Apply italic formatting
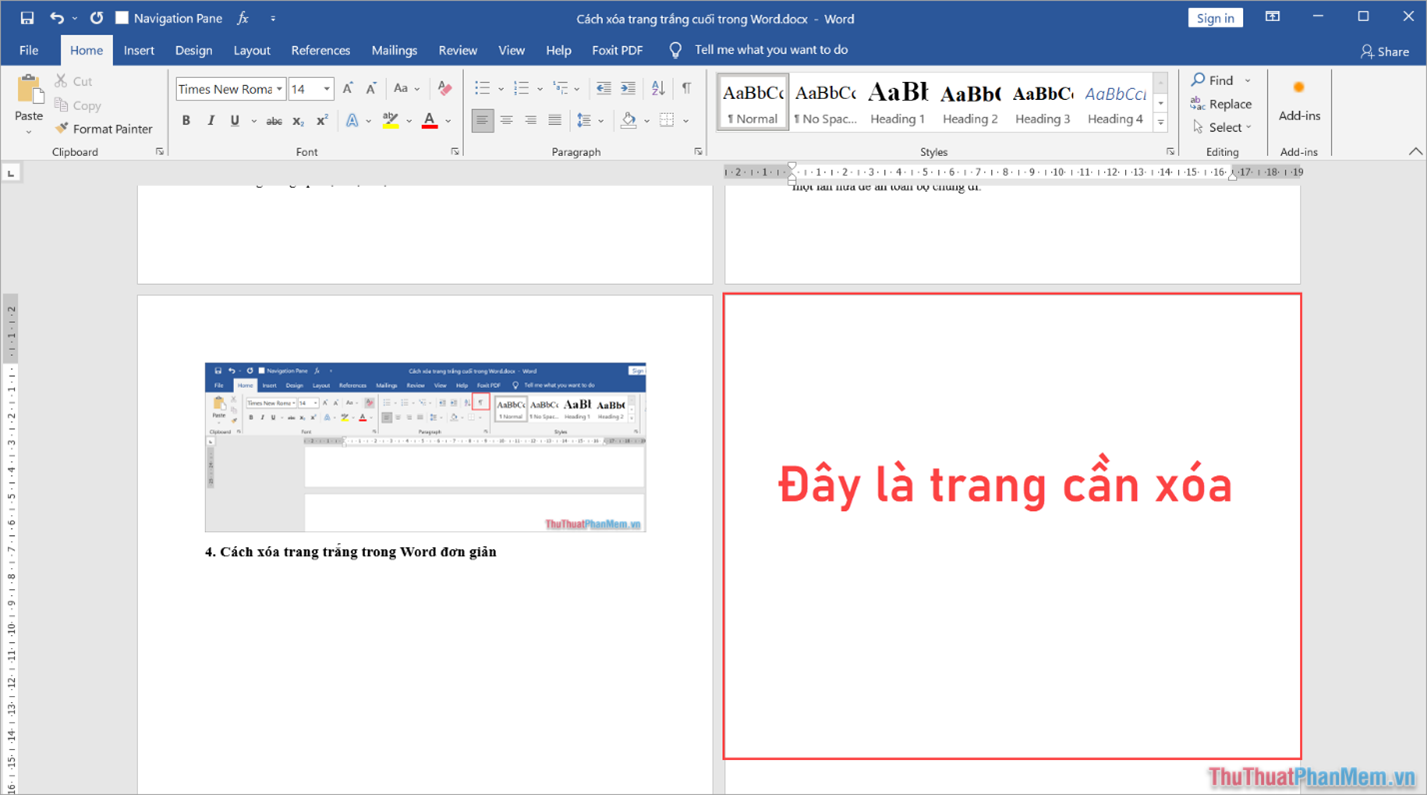The width and height of the screenshot is (1427, 795). tap(210, 120)
